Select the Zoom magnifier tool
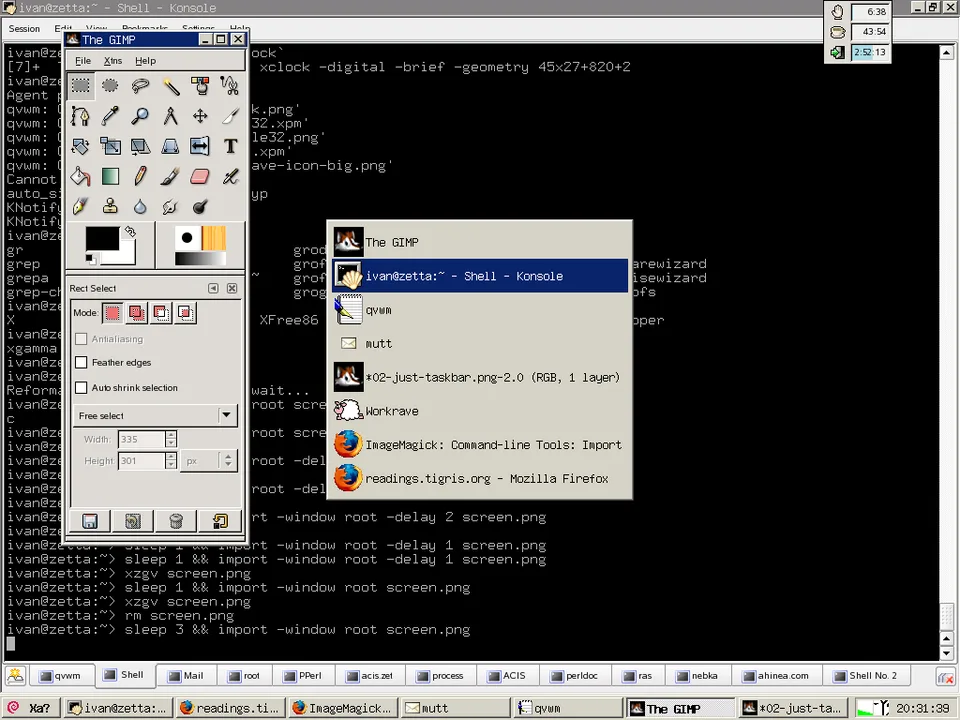This screenshot has height=720, width=960. click(140, 116)
